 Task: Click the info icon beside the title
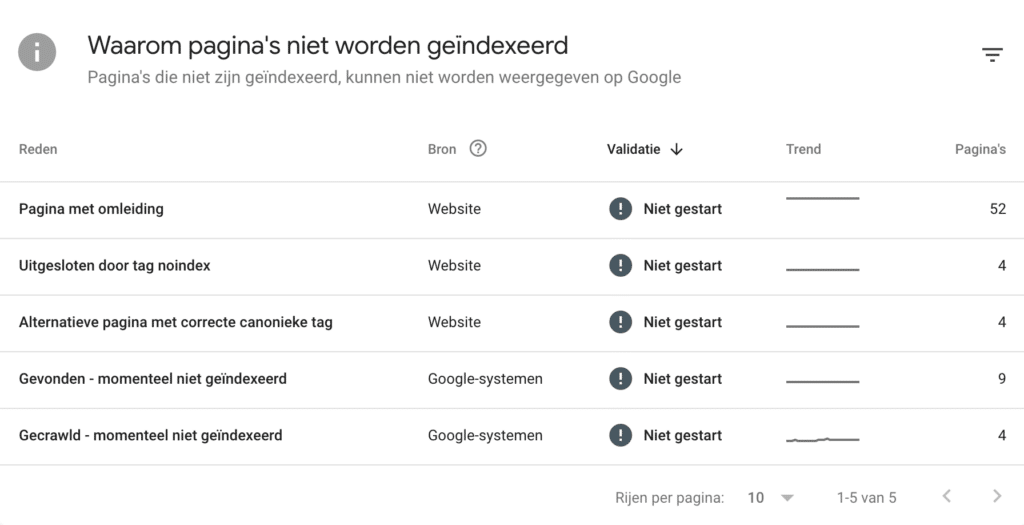(x=37, y=54)
